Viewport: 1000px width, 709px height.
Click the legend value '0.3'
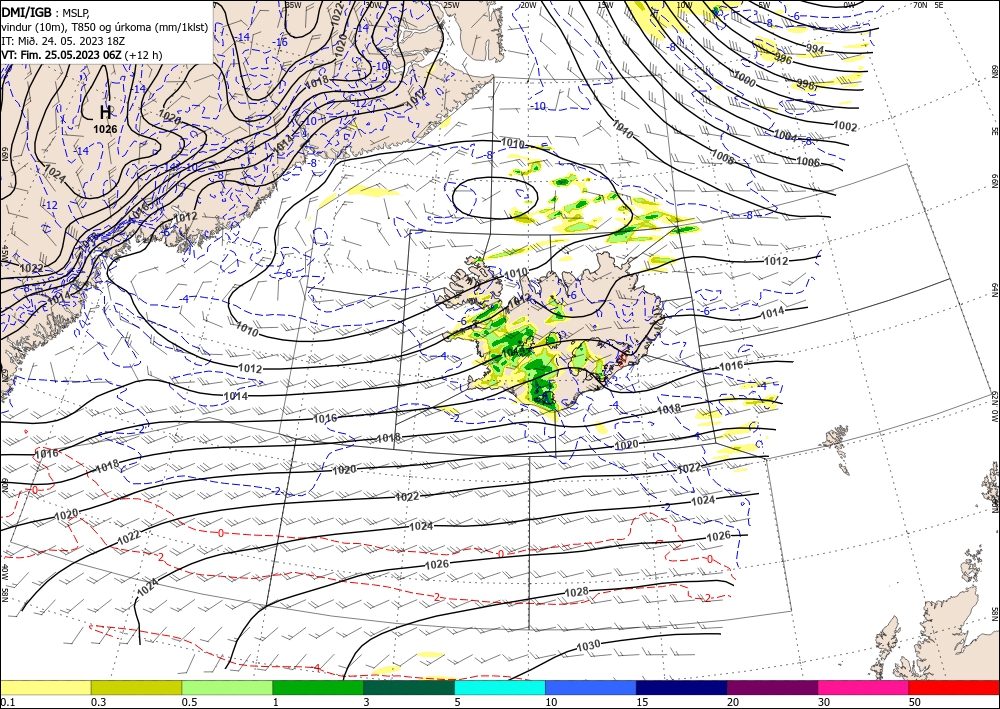point(98,702)
